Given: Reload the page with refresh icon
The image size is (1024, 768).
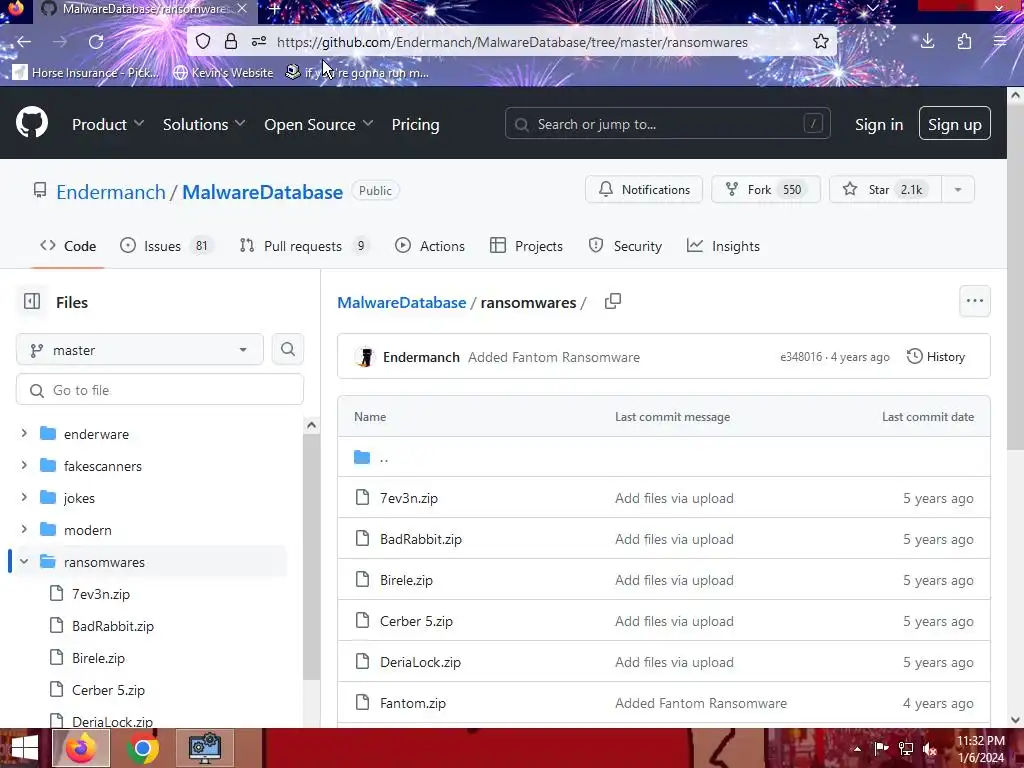Looking at the screenshot, I should pos(96,42).
